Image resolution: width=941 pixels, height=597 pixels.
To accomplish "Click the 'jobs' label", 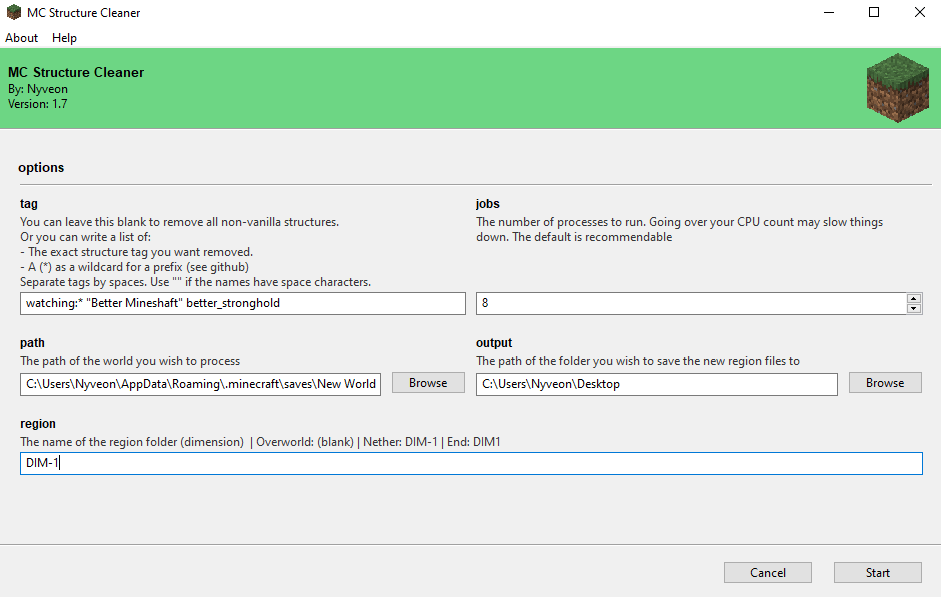I will click(x=487, y=204).
